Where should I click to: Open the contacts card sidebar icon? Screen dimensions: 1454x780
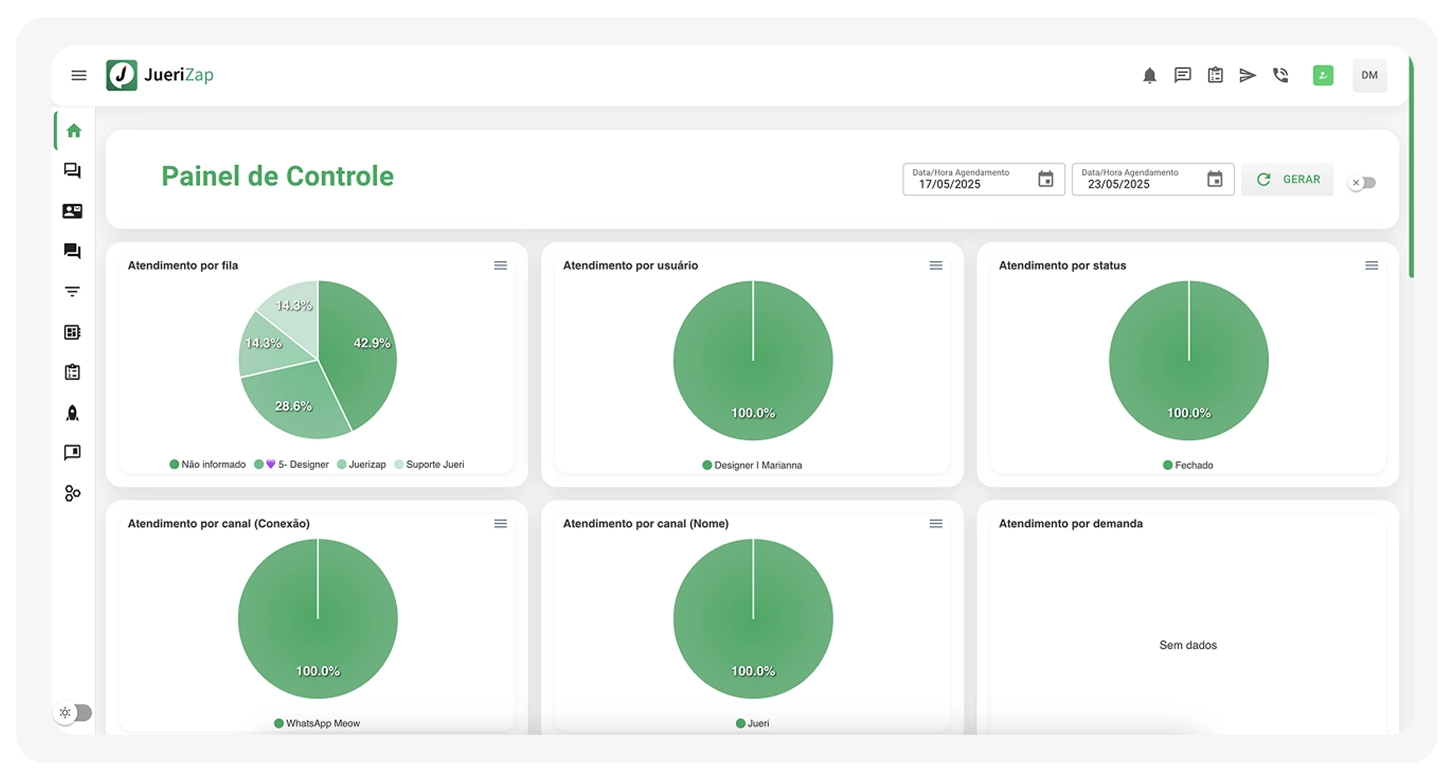[x=72, y=211]
